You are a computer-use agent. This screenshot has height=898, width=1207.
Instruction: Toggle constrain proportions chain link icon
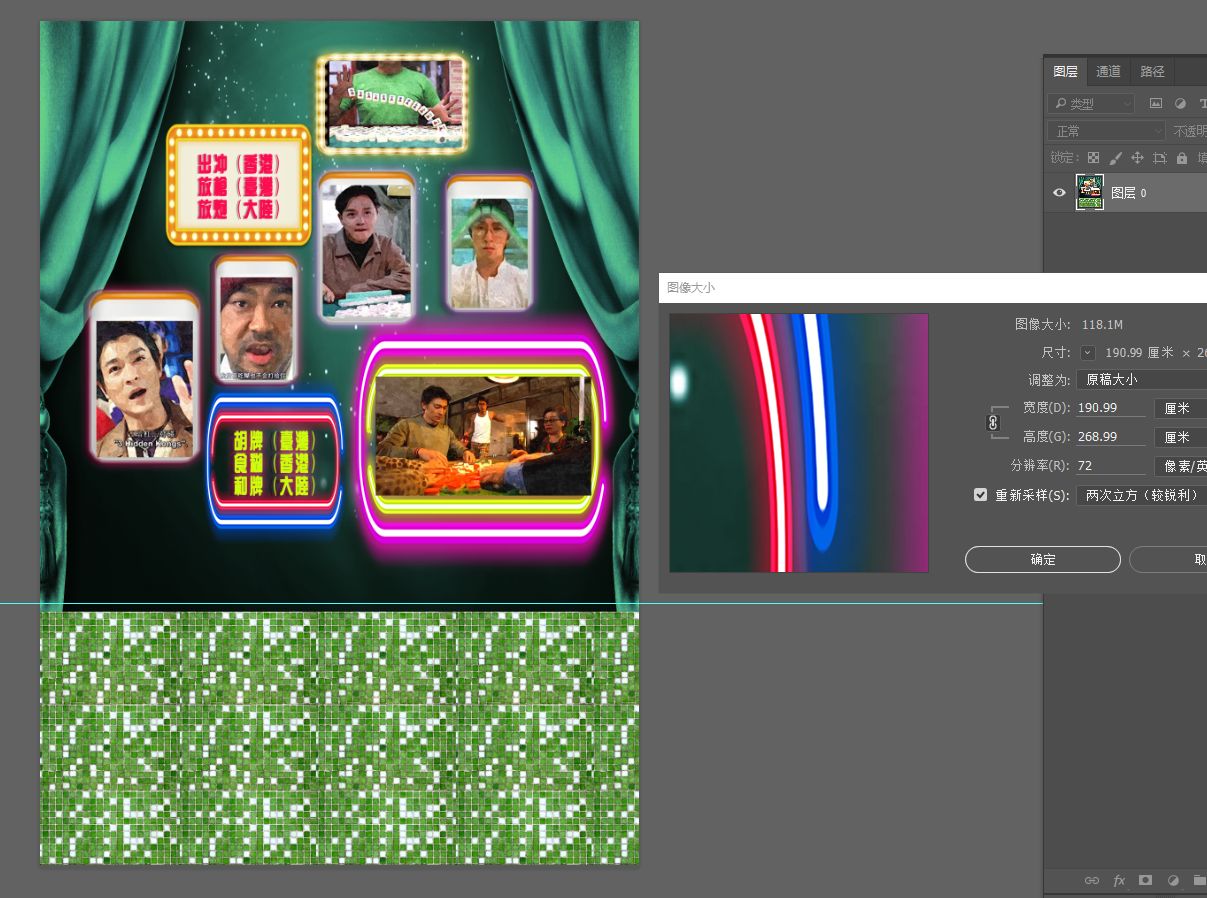(993, 423)
